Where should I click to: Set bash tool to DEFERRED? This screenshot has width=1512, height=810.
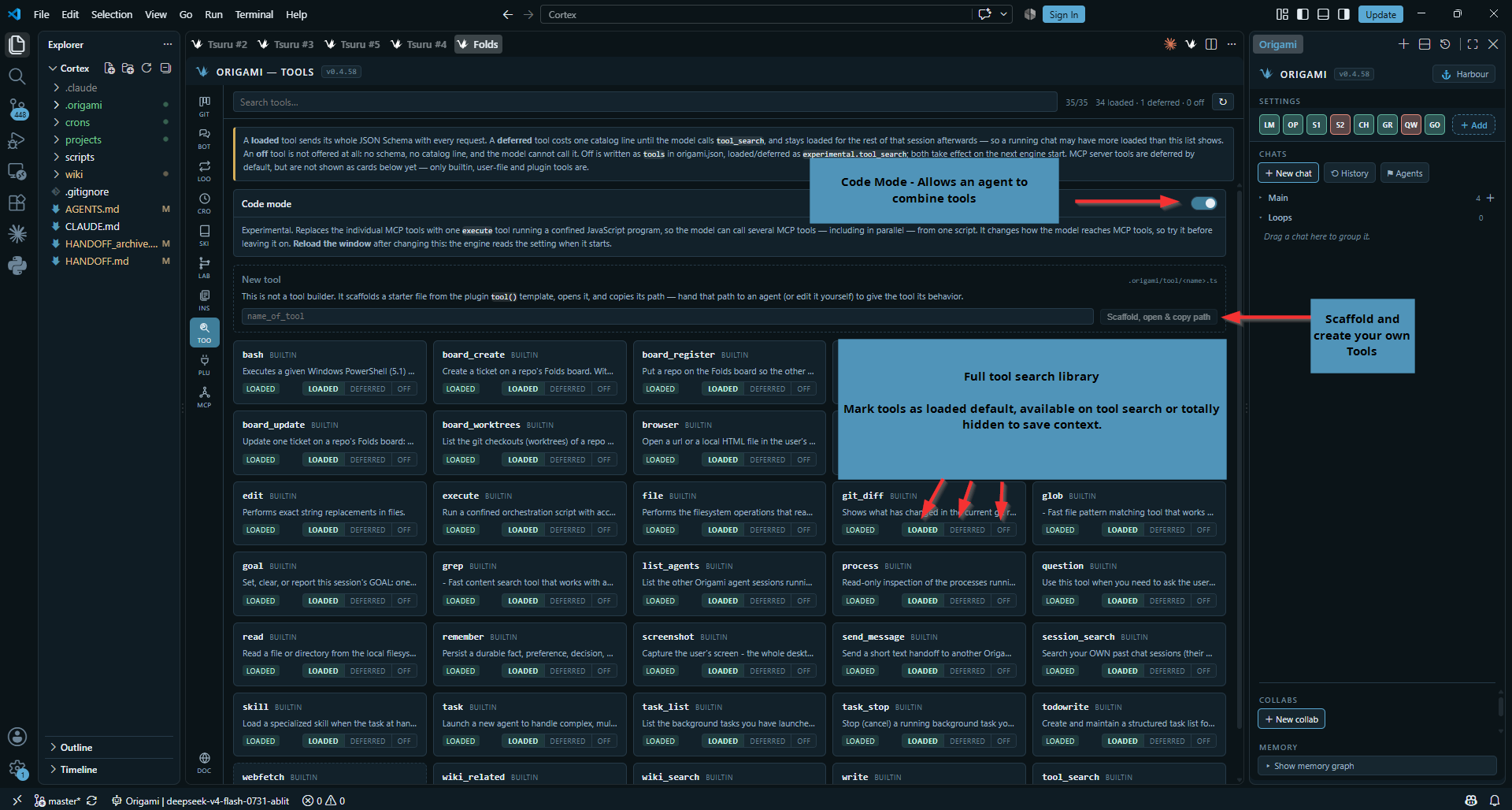pos(368,389)
